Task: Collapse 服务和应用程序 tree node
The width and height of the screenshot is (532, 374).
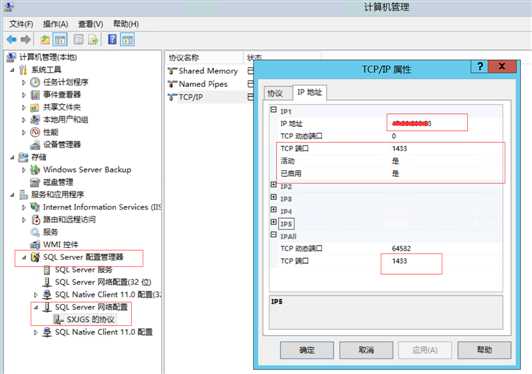Action: pyautogui.click(x=13, y=195)
